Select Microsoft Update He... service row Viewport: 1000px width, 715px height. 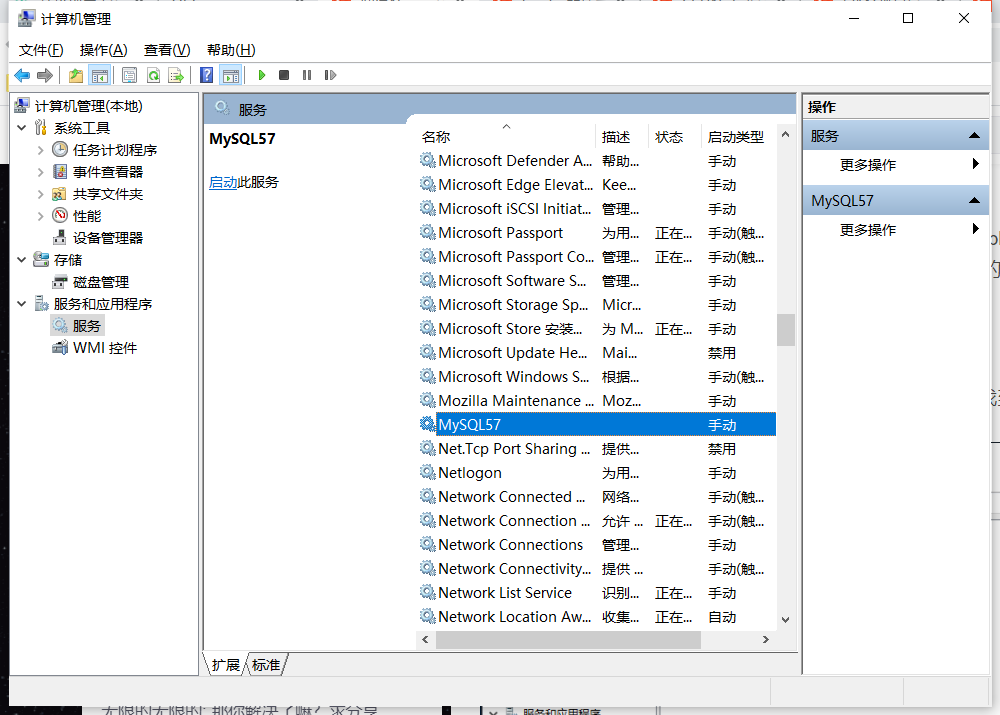coord(597,353)
